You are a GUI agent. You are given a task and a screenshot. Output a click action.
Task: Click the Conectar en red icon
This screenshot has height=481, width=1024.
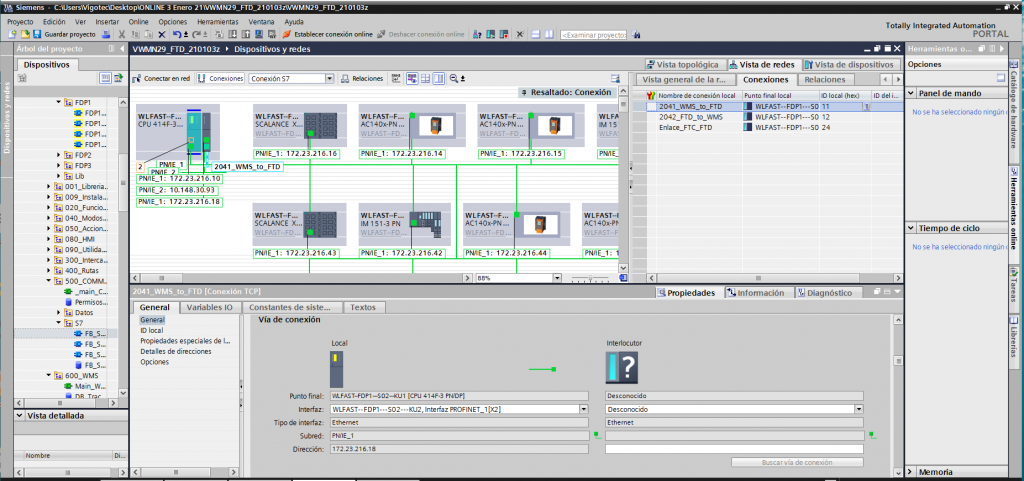[138, 78]
